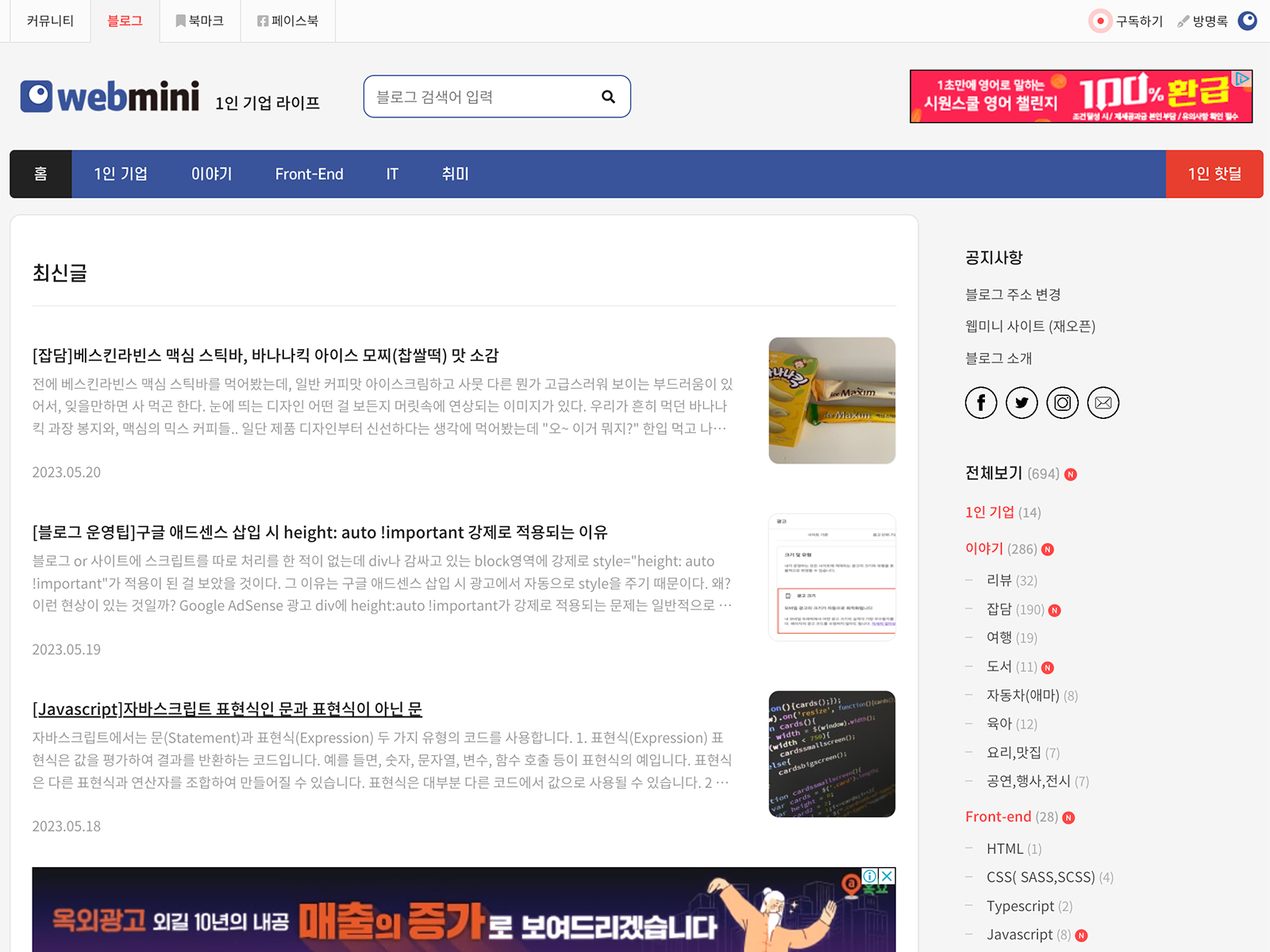Viewport: 1270px width, 952px height.
Task: Visit the Instagram icon in the sidebar
Action: 1062,402
